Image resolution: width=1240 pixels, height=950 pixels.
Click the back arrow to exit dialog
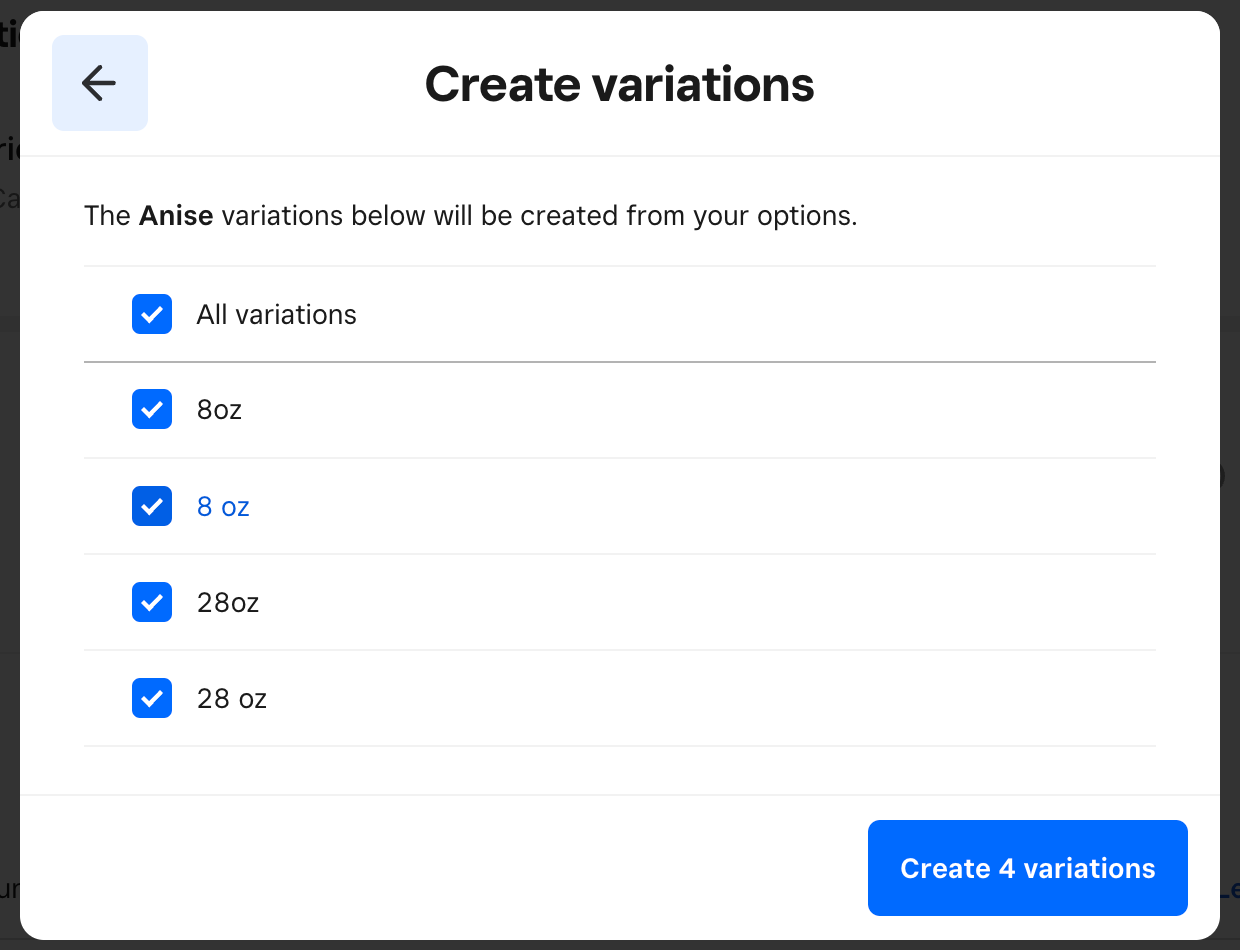[x=99, y=83]
